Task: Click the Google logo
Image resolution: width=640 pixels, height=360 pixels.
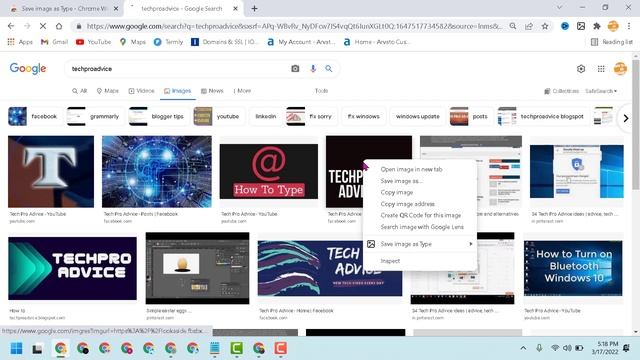Action: pos(28,69)
